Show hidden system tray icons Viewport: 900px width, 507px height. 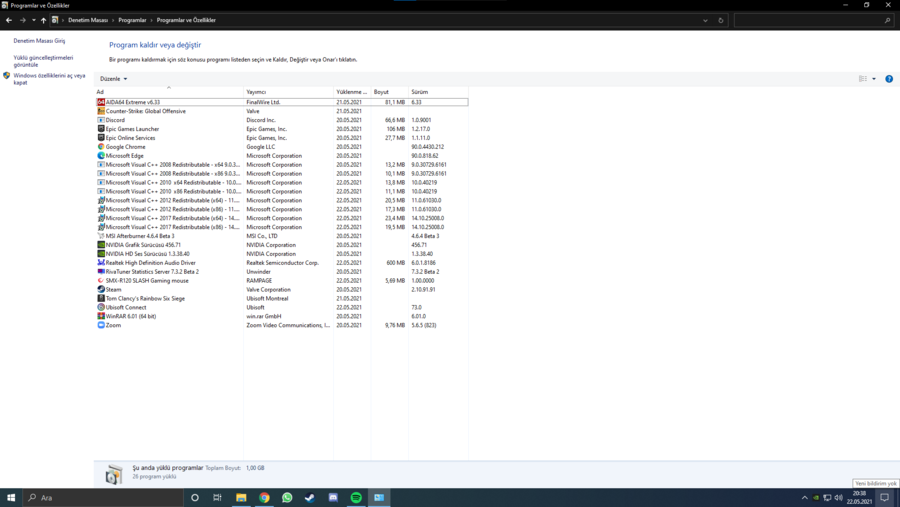point(804,498)
